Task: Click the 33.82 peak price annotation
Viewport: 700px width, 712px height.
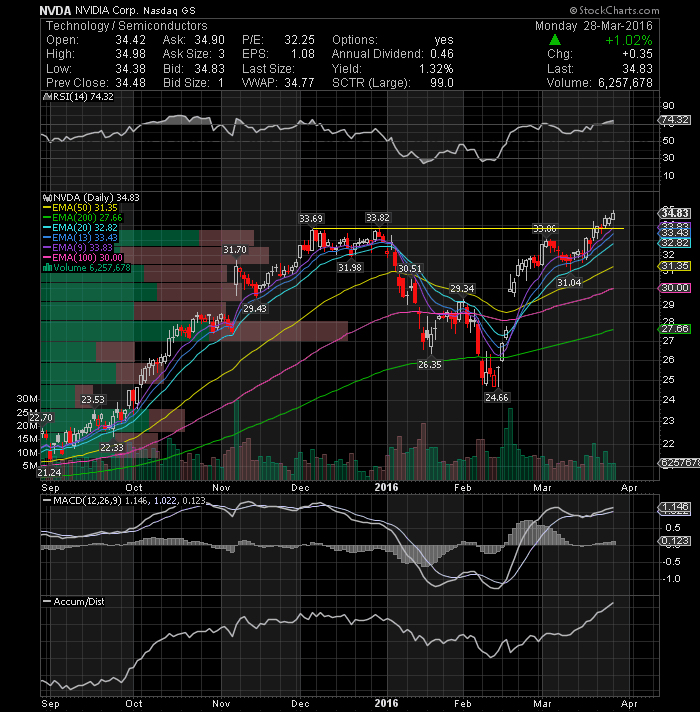Action: point(378,218)
